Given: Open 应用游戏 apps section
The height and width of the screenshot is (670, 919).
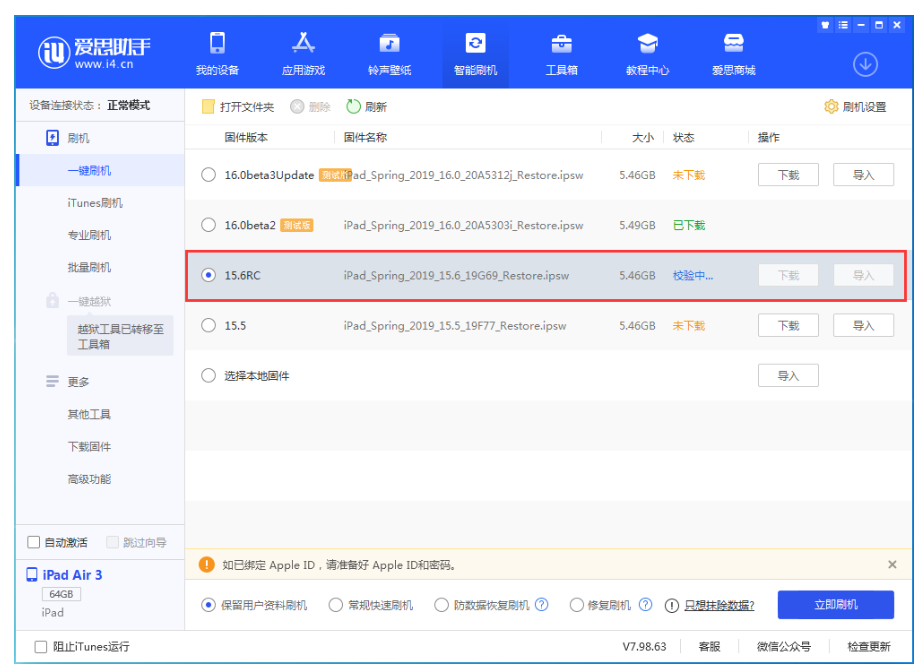Looking at the screenshot, I should (x=303, y=44).
